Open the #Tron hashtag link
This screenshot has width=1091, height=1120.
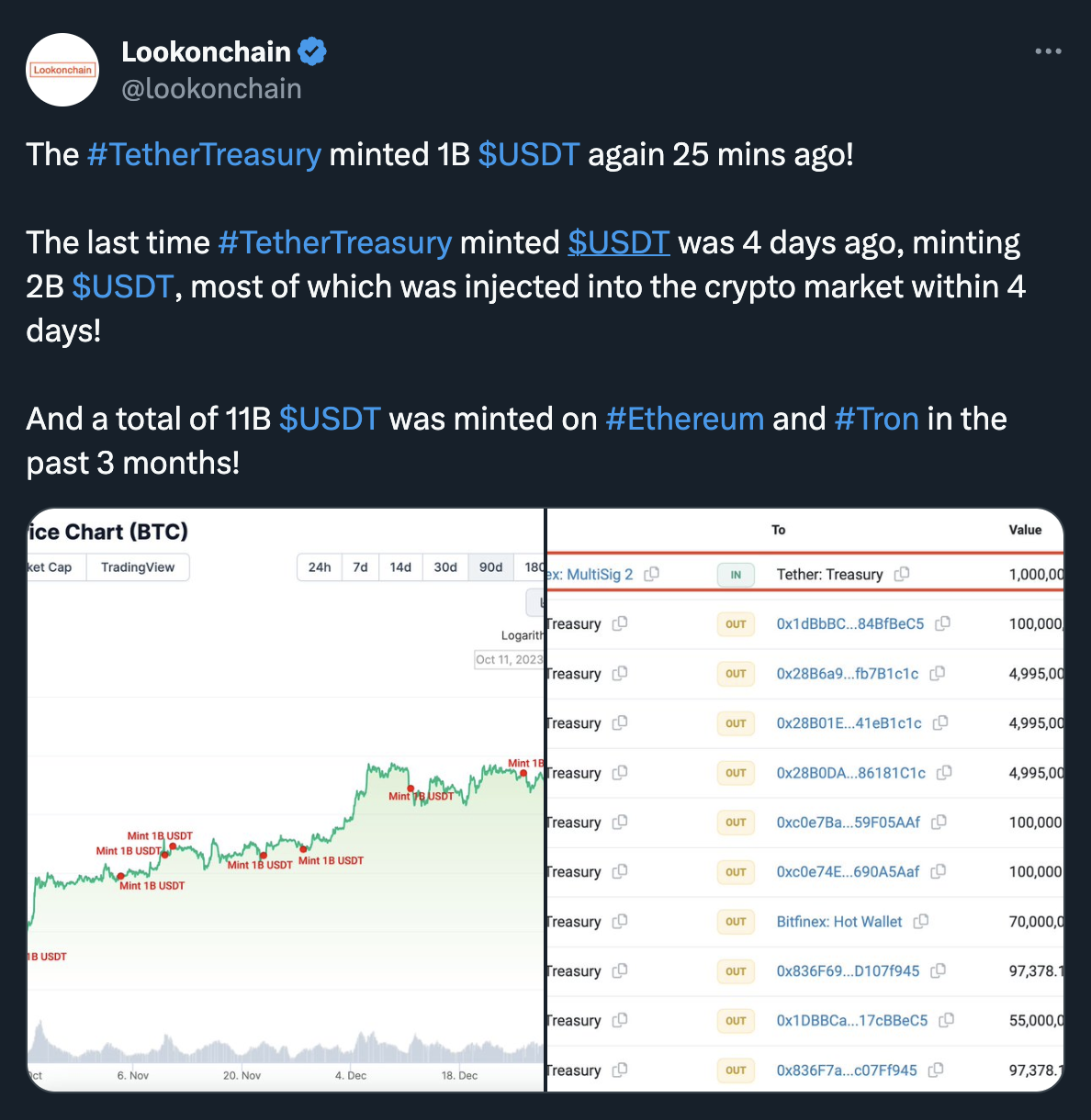pyautogui.click(x=876, y=419)
